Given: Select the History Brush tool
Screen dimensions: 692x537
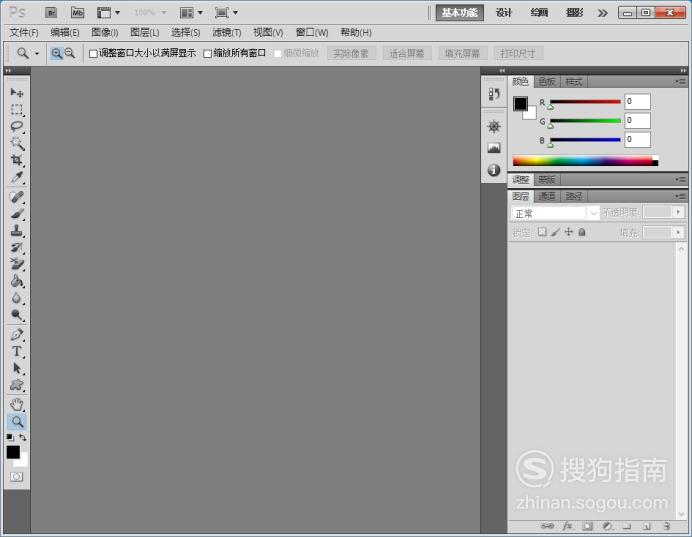Looking at the screenshot, I should click(x=17, y=248).
